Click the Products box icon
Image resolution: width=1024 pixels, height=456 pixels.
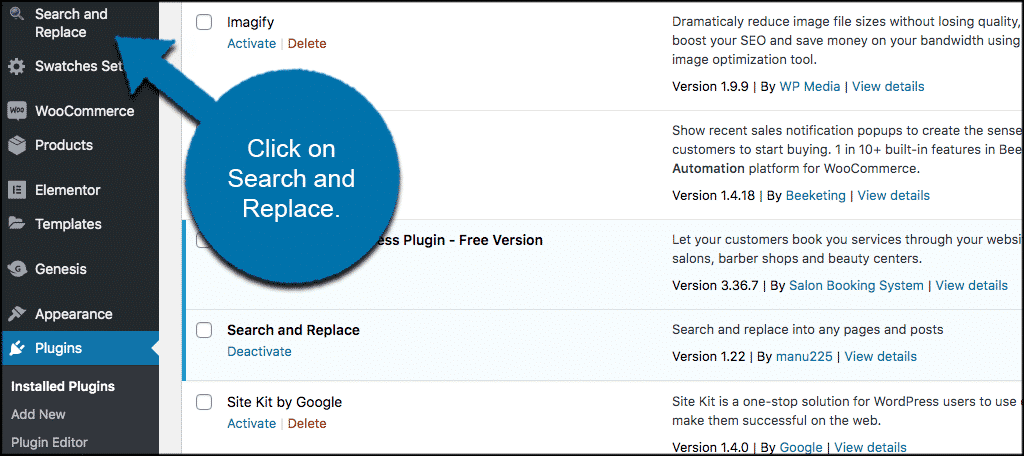(17, 145)
